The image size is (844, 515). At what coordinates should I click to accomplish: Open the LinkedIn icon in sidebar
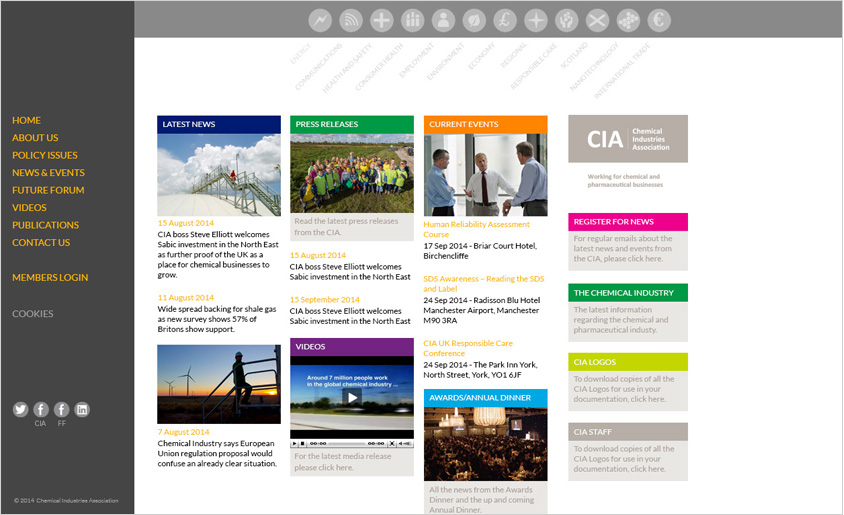pos(82,410)
